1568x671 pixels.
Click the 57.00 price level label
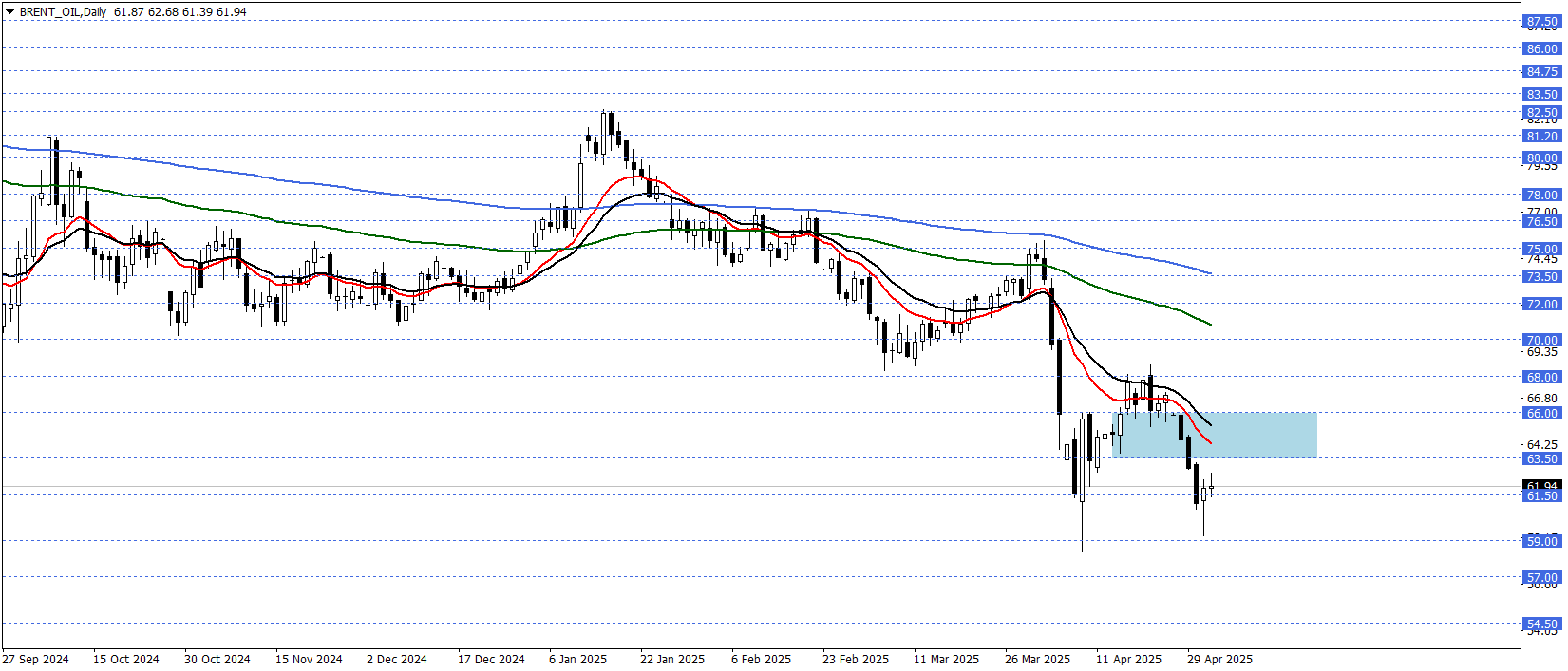coord(1542,577)
